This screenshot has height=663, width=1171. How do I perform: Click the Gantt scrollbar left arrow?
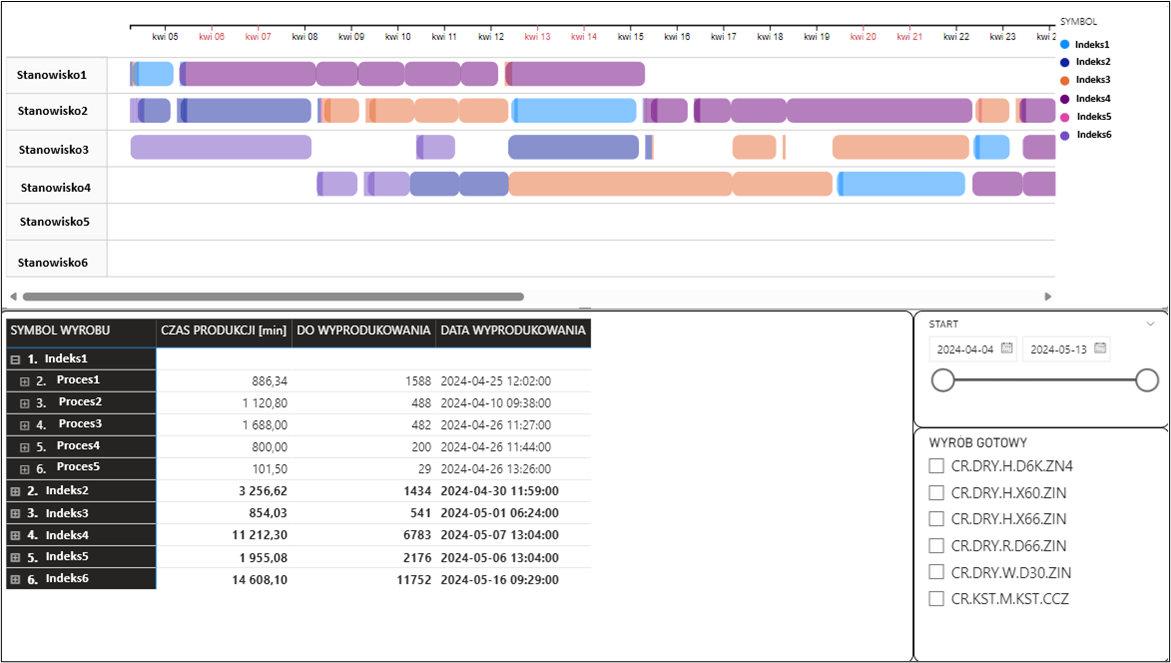[13, 297]
